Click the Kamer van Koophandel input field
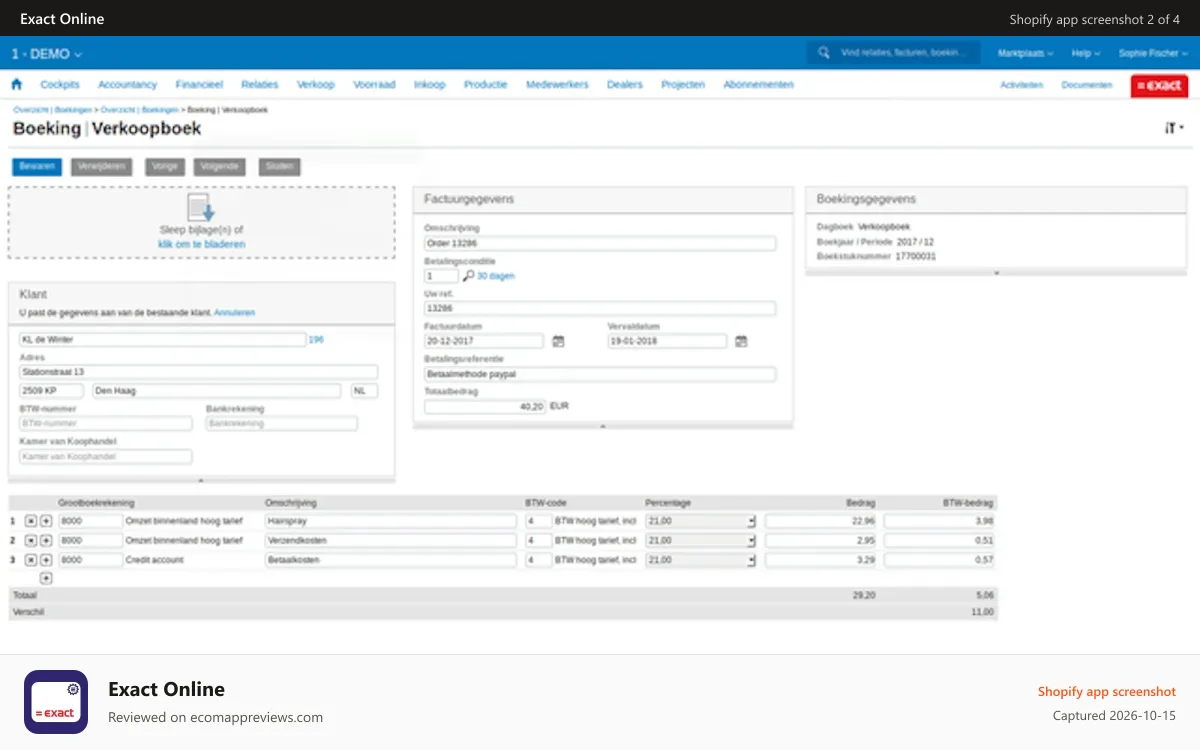This screenshot has height=750, width=1200. click(105, 457)
